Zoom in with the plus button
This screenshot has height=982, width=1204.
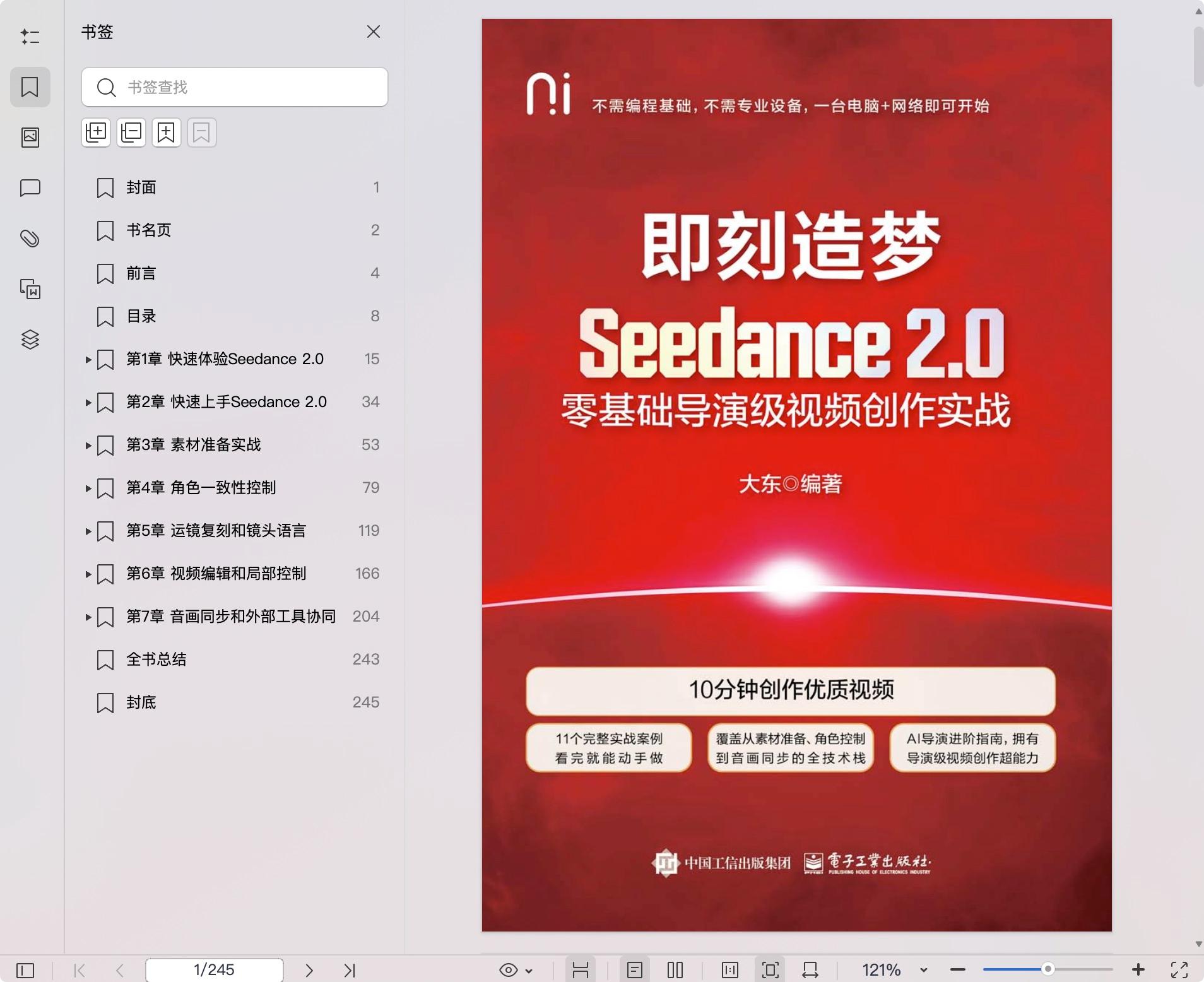[1138, 970]
